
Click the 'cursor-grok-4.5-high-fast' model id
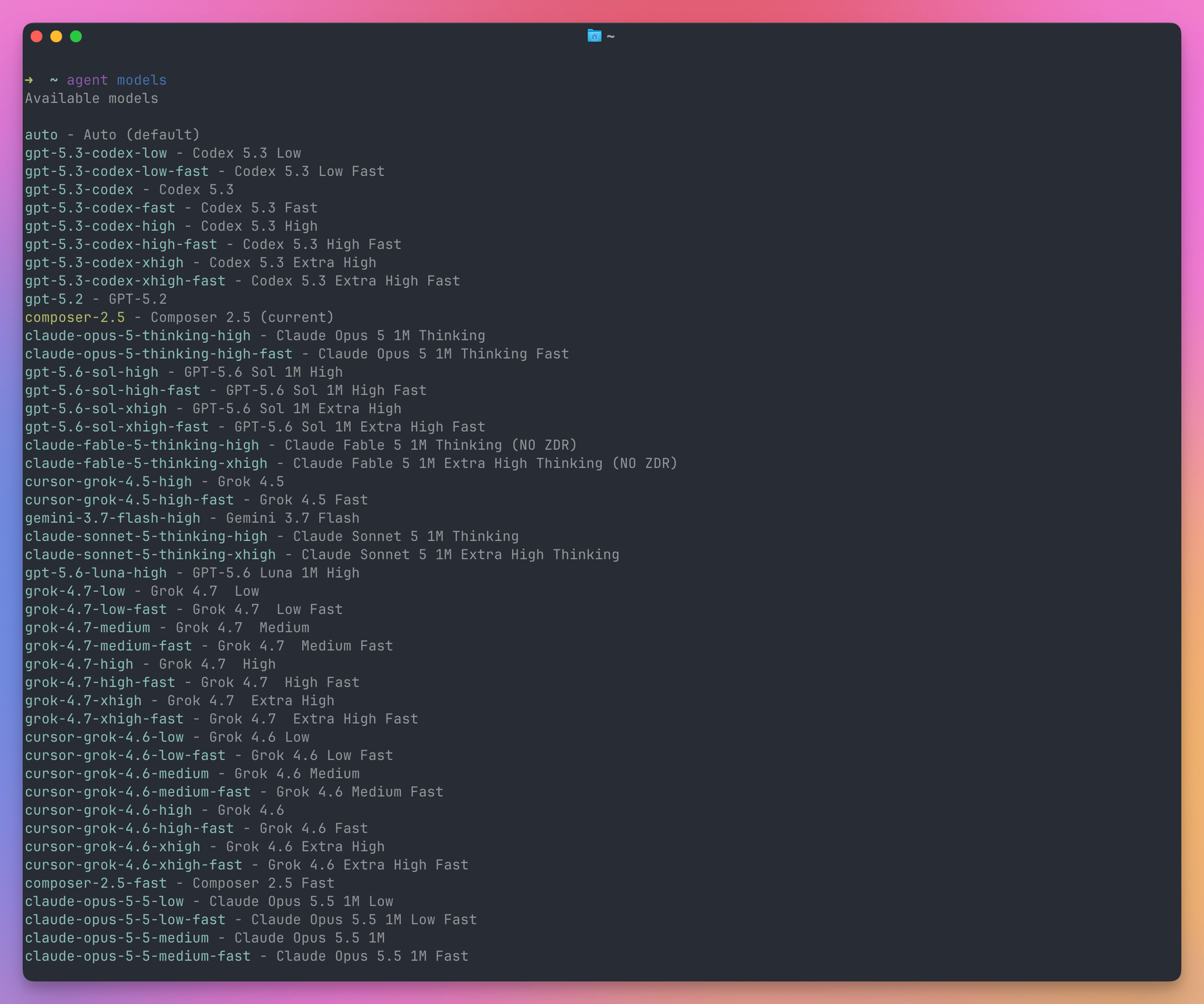pos(129,500)
